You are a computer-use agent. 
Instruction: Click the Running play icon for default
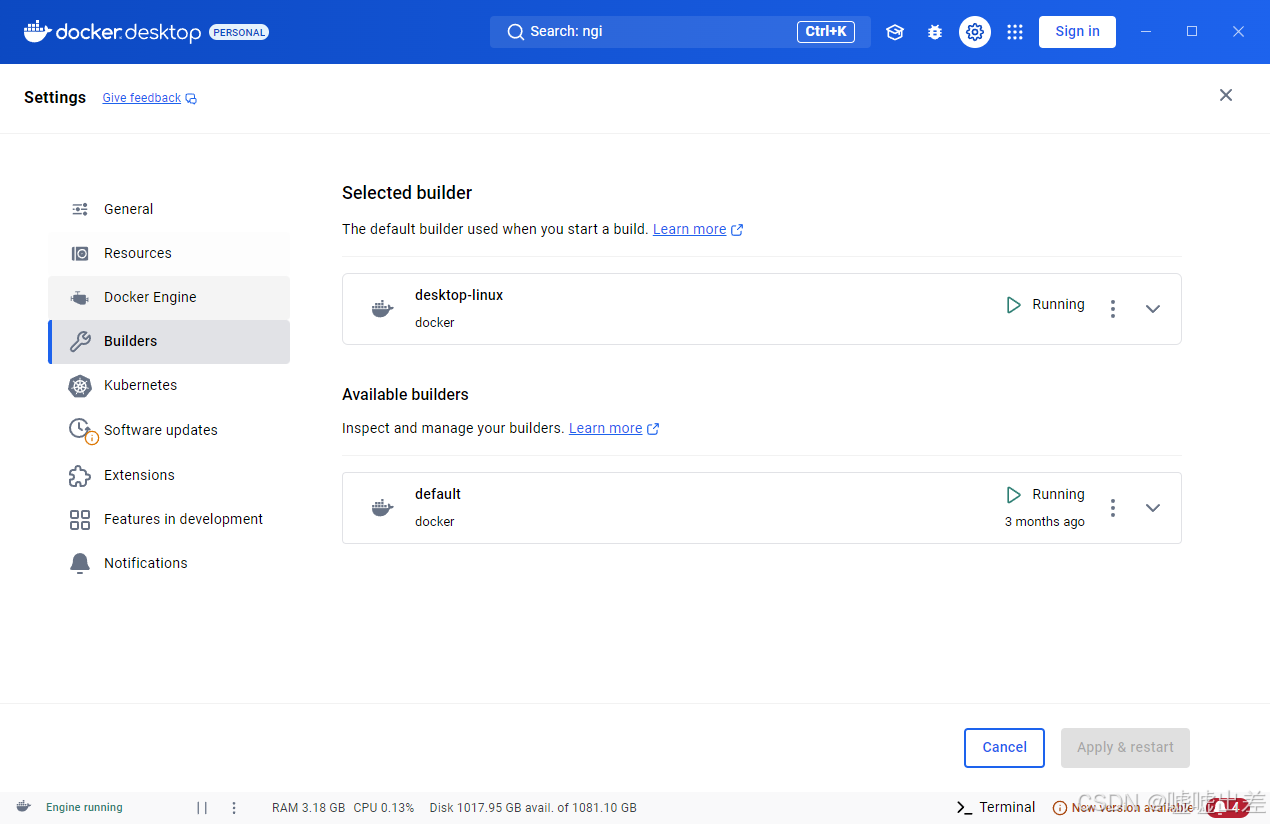(1014, 495)
